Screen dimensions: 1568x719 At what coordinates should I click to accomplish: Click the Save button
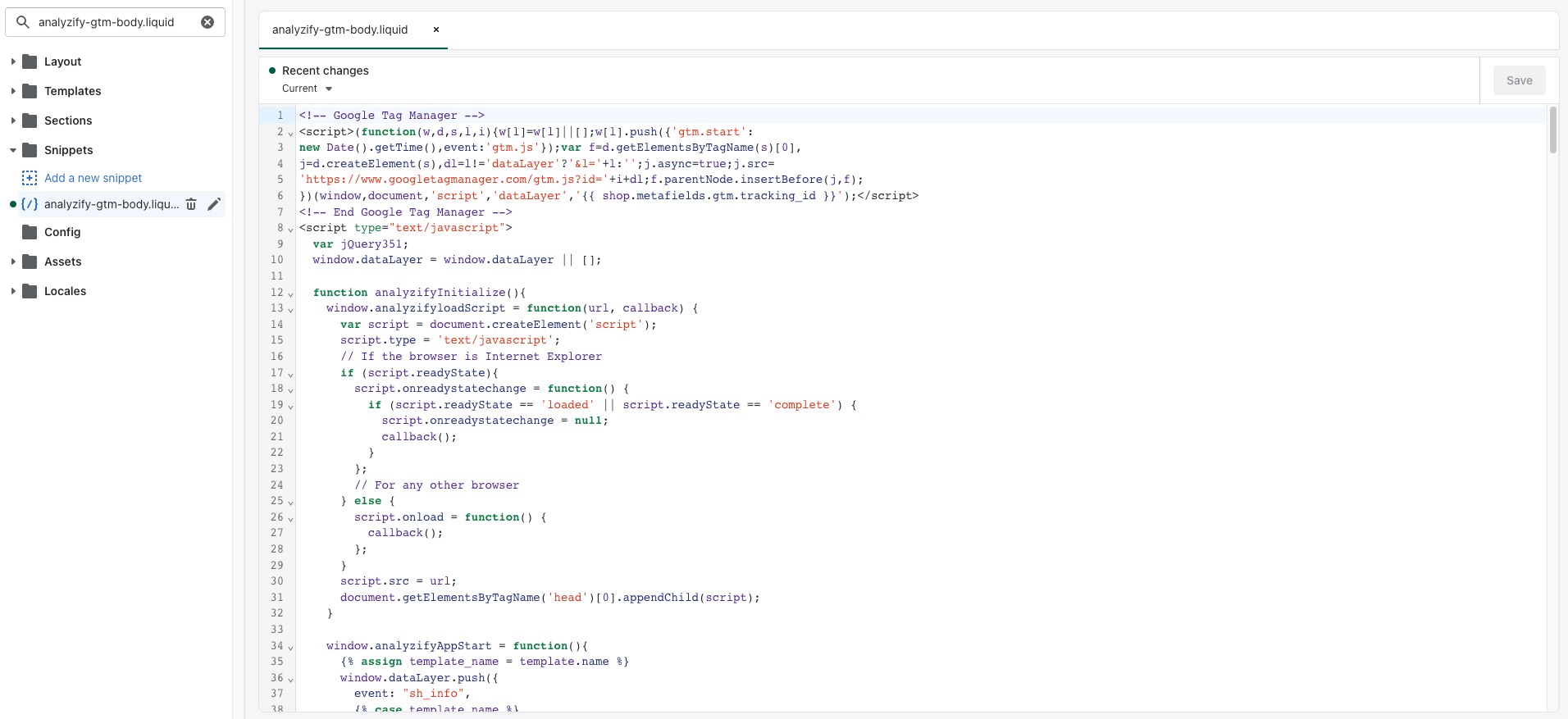pos(1519,80)
